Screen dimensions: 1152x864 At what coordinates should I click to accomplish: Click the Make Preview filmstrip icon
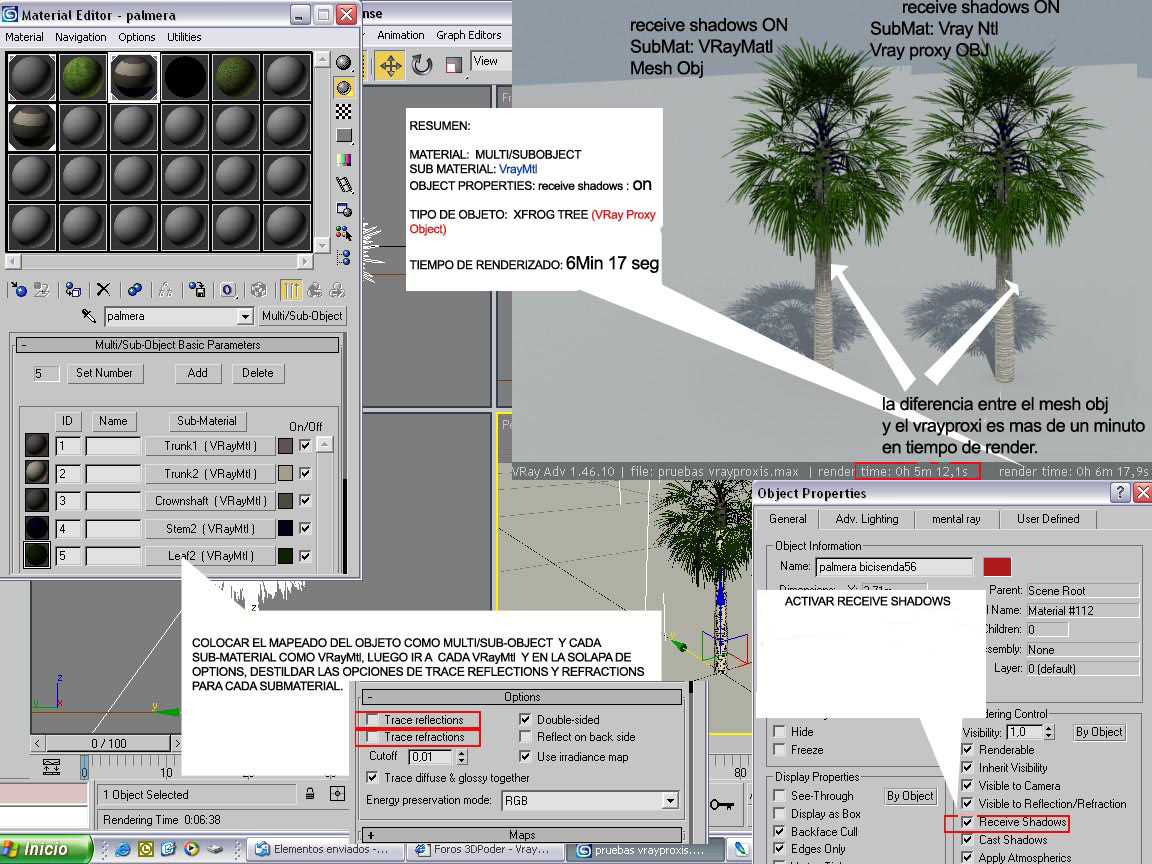point(343,184)
